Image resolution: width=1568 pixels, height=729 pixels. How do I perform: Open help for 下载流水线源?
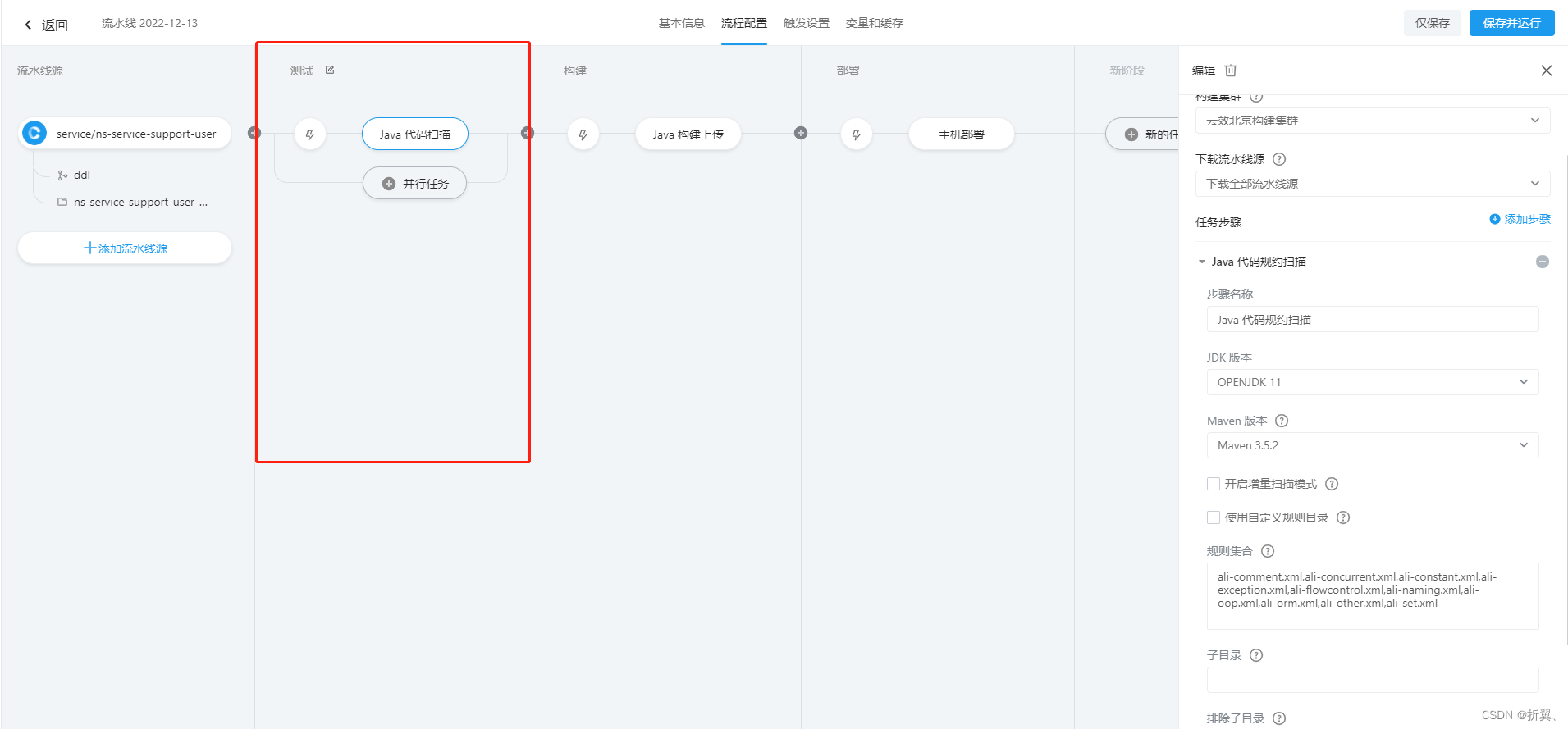tap(1279, 159)
